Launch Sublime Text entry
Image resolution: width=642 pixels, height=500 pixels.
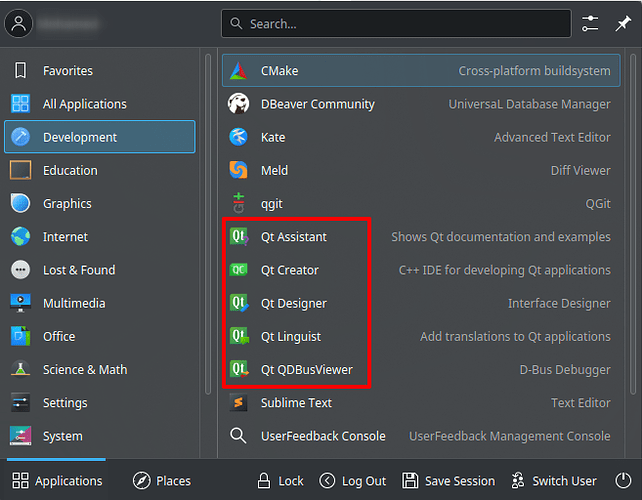pos(421,403)
